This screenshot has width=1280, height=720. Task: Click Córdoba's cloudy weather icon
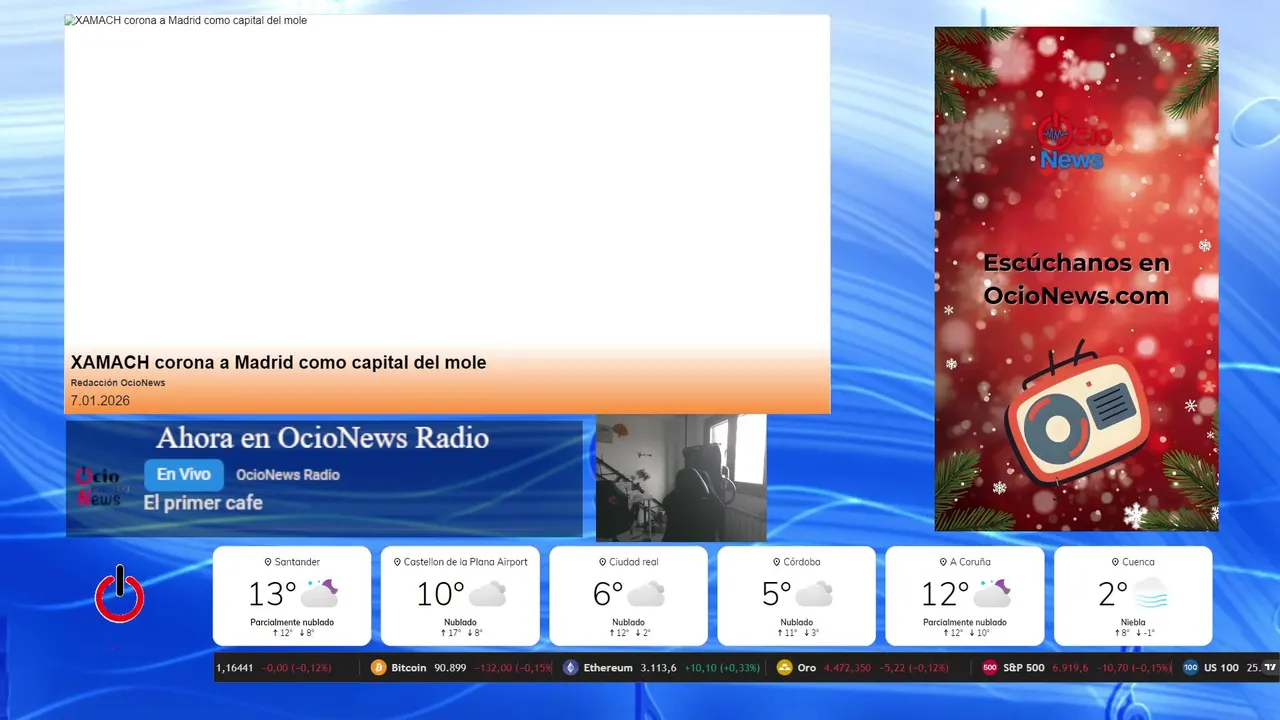pos(814,594)
